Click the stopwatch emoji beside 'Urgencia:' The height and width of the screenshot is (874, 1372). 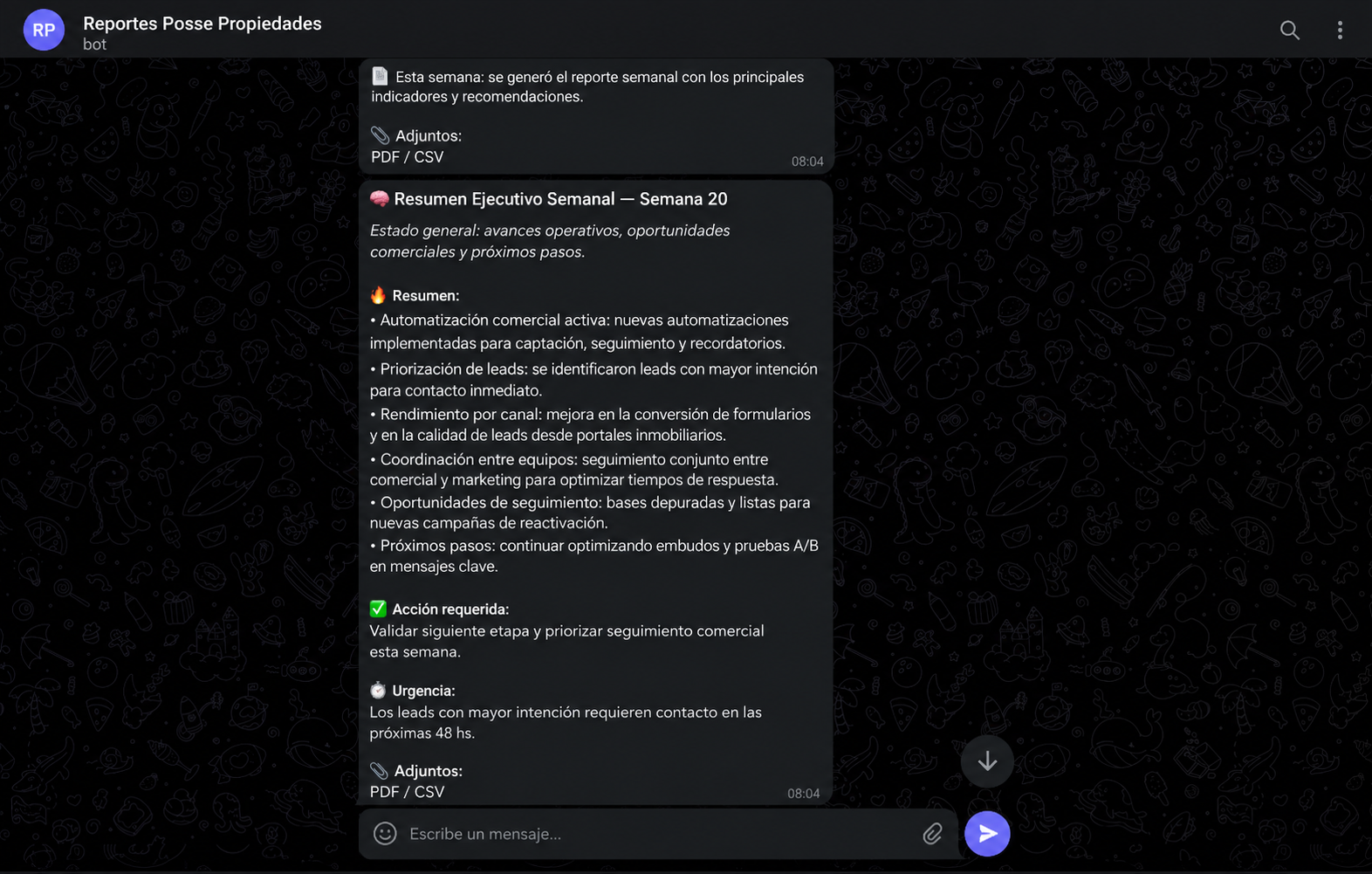378,691
